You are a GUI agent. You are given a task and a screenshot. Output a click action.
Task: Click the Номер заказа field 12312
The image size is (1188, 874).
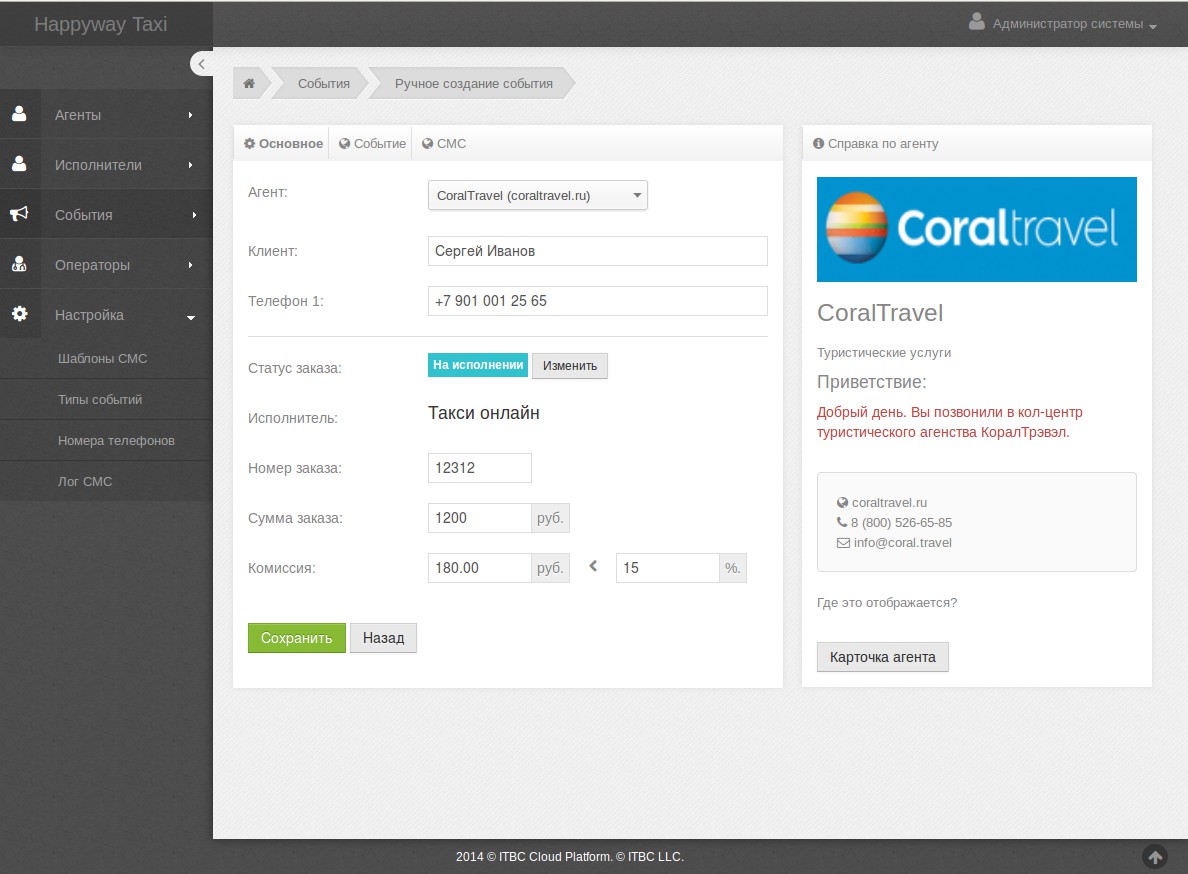pyautogui.click(x=480, y=468)
